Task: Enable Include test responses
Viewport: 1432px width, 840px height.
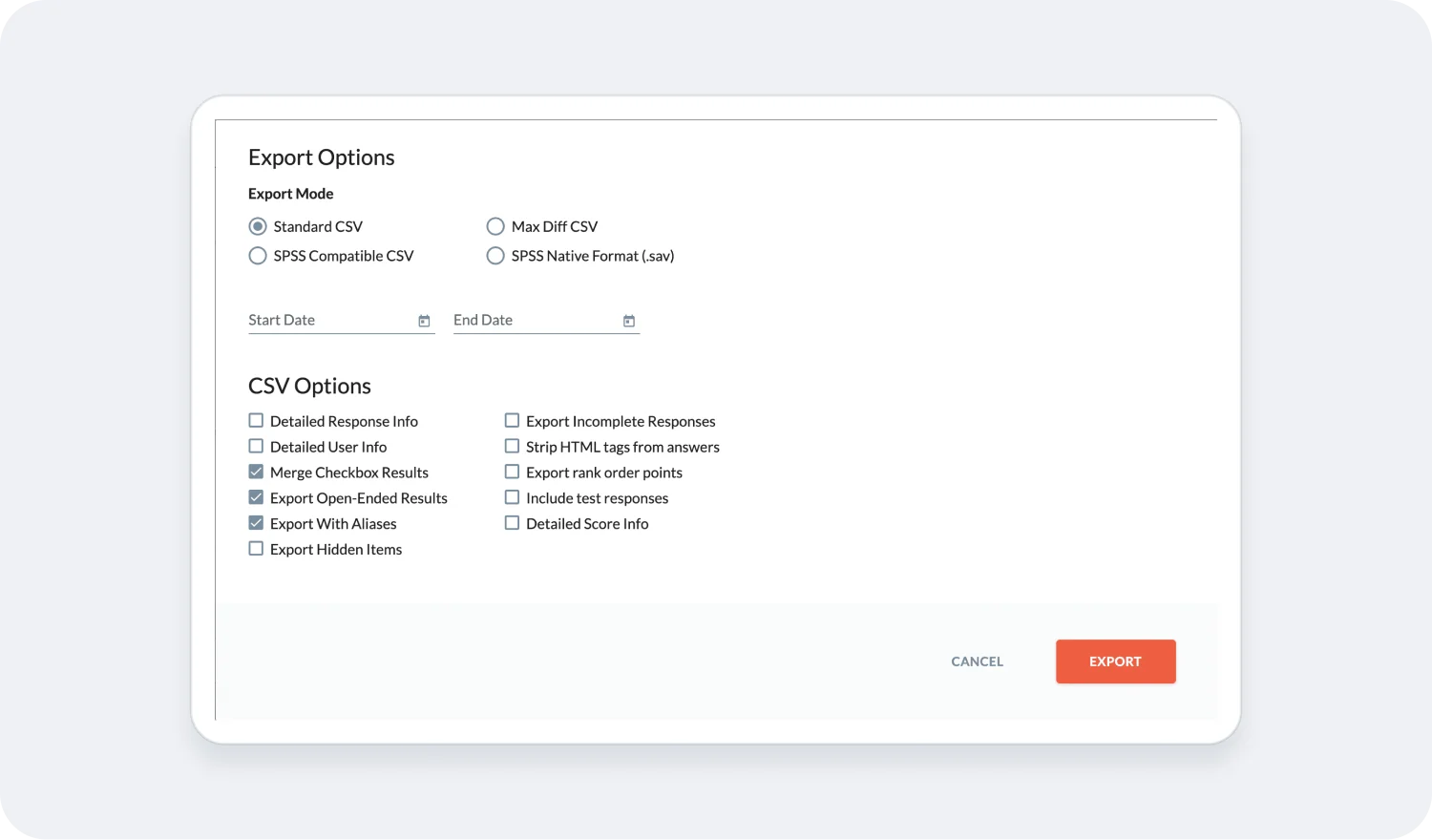Action: coord(512,496)
